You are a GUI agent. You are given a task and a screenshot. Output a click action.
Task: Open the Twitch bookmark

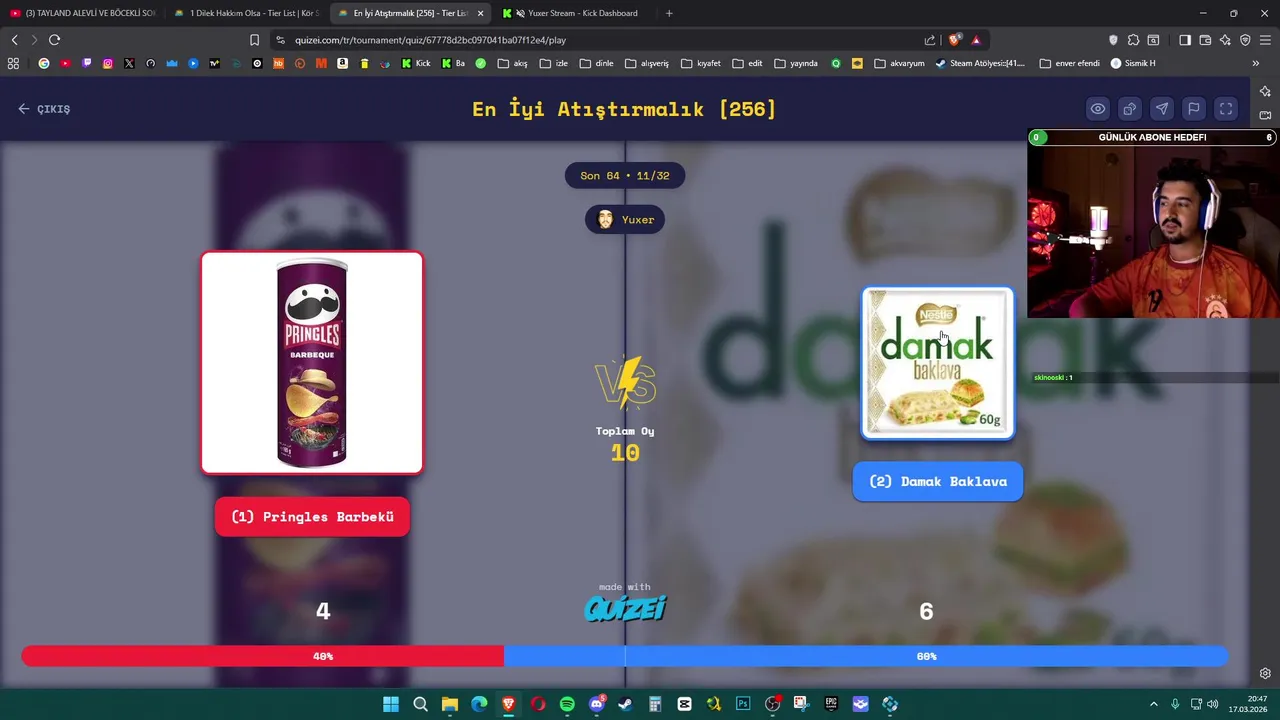(x=86, y=63)
